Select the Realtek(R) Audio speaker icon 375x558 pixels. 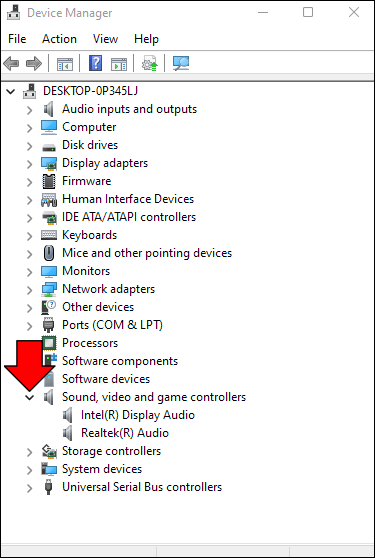coord(67,433)
